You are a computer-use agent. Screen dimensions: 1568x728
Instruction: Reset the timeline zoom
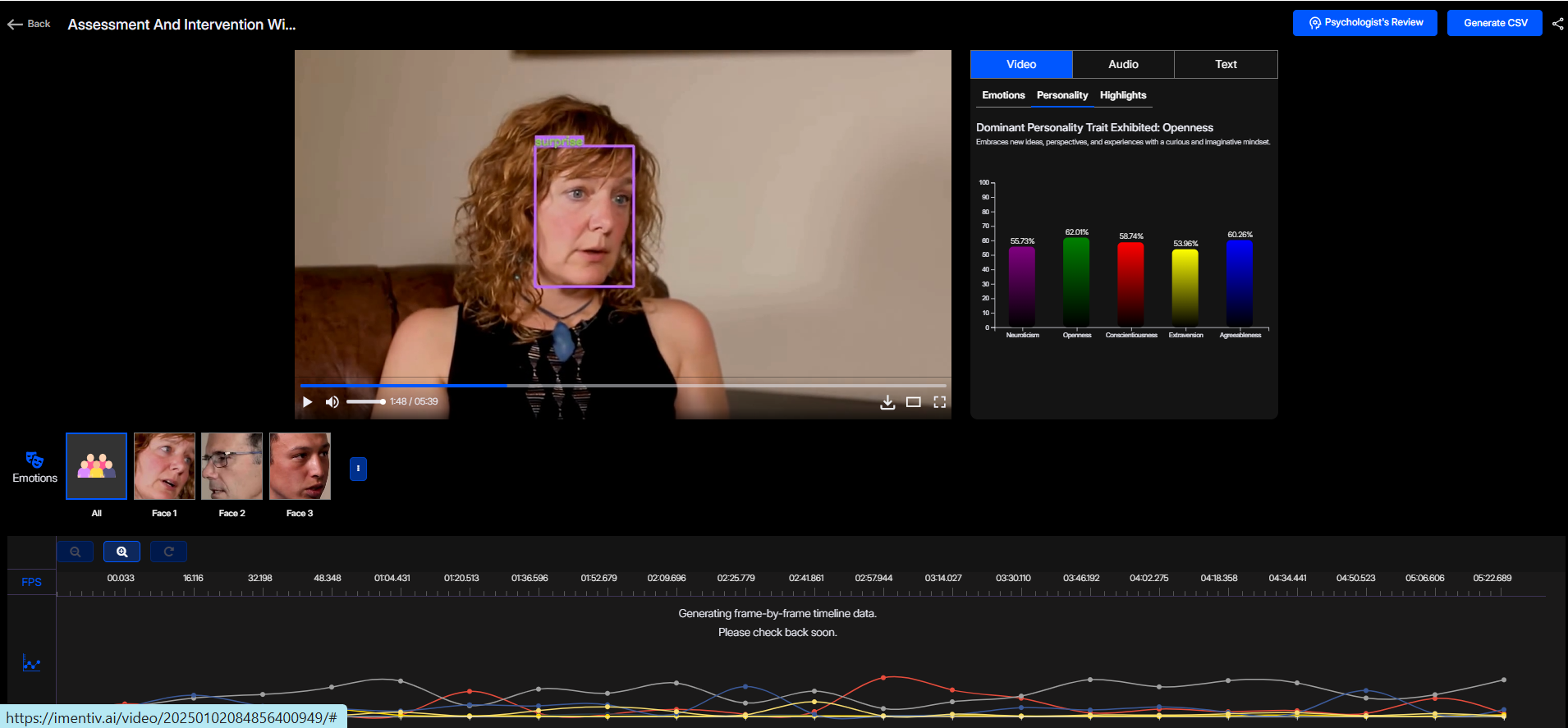(x=168, y=552)
